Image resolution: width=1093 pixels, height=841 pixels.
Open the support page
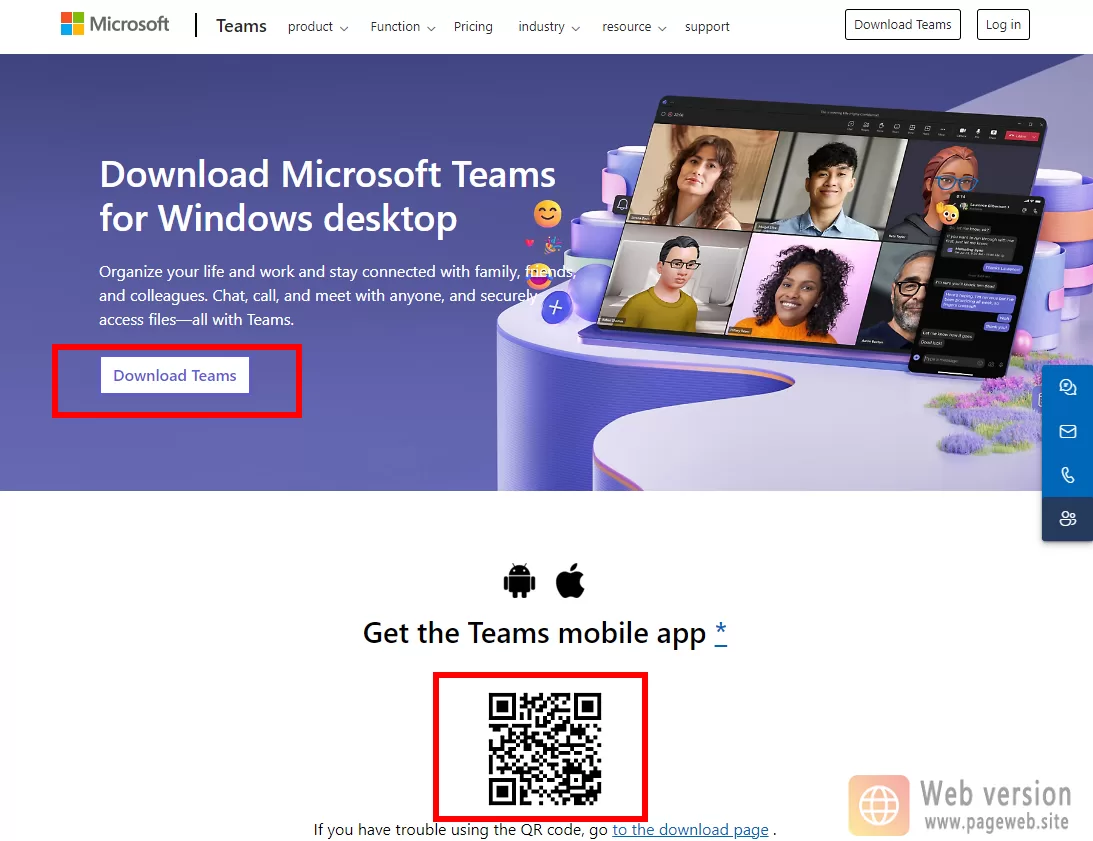click(707, 26)
